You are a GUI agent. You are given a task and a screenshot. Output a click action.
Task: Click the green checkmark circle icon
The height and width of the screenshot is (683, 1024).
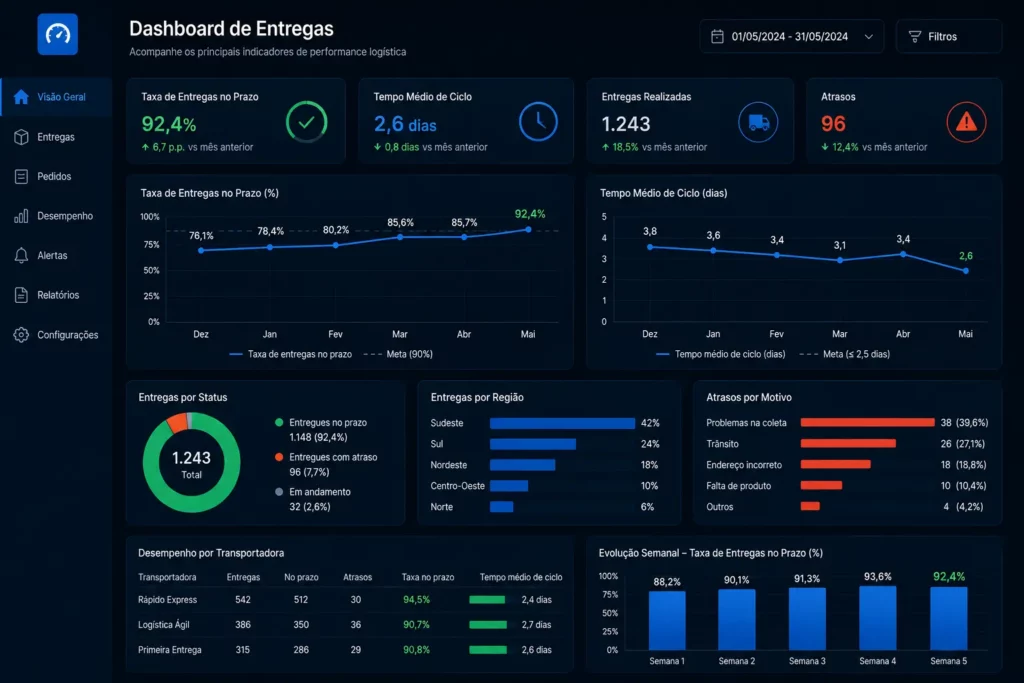tap(306, 121)
